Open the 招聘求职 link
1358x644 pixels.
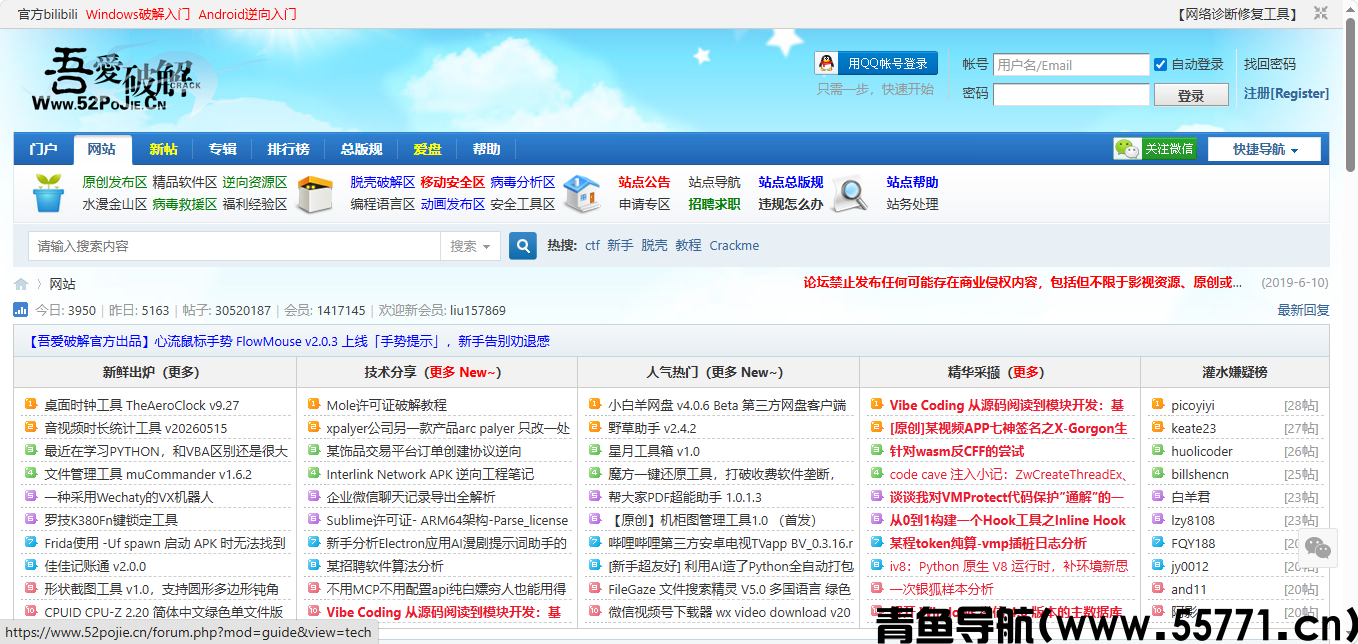715,204
